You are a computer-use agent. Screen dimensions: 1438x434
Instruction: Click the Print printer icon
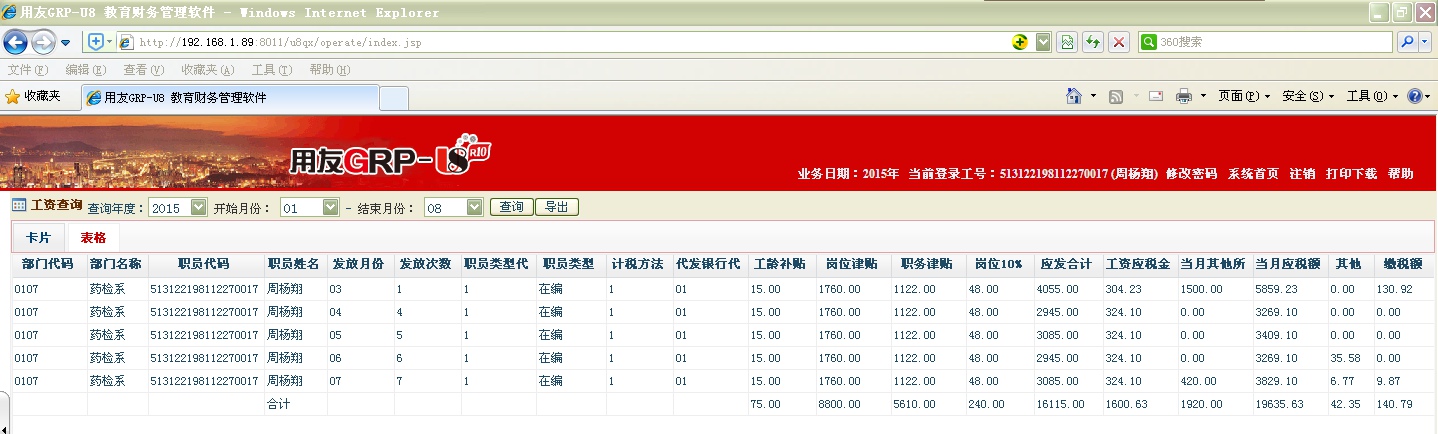1184,97
